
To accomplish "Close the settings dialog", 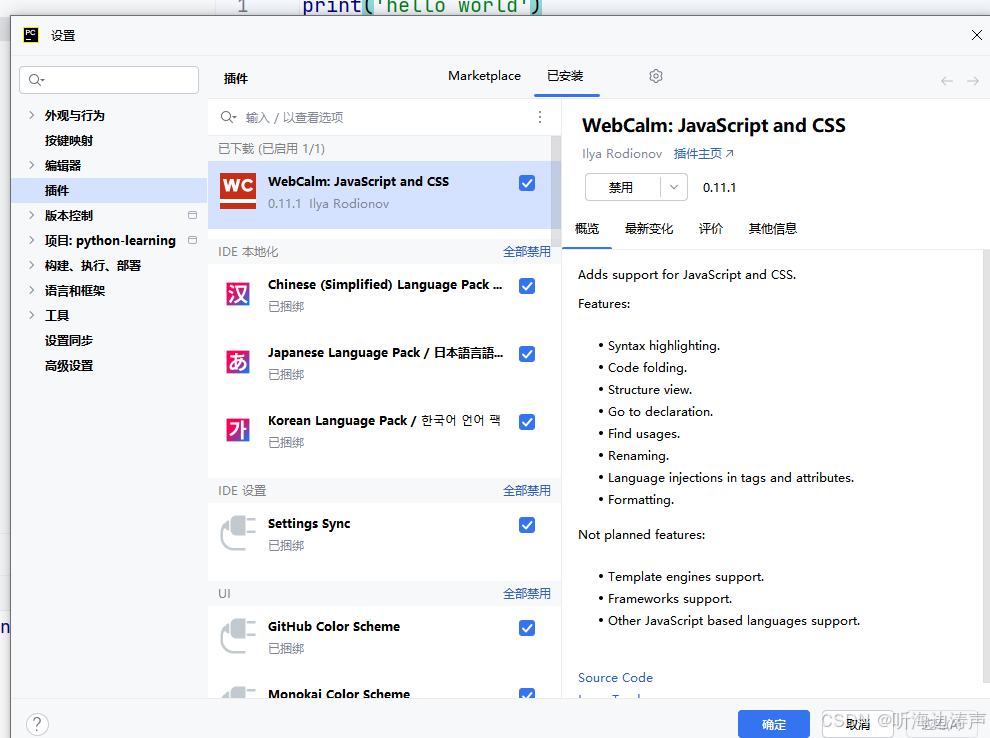I will 976,35.
